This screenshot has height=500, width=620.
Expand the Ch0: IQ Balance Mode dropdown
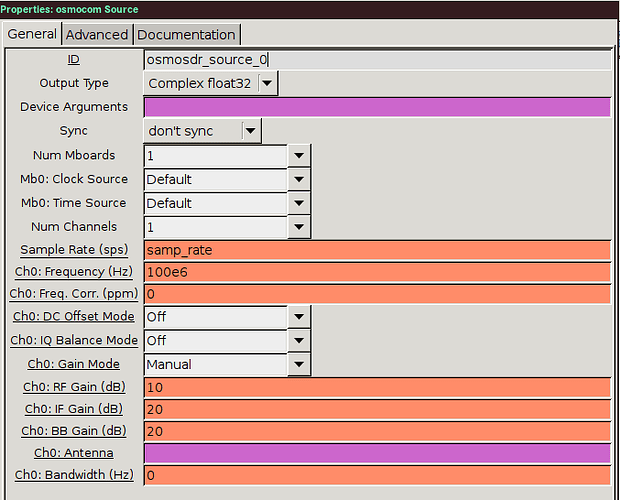pos(299,340)
